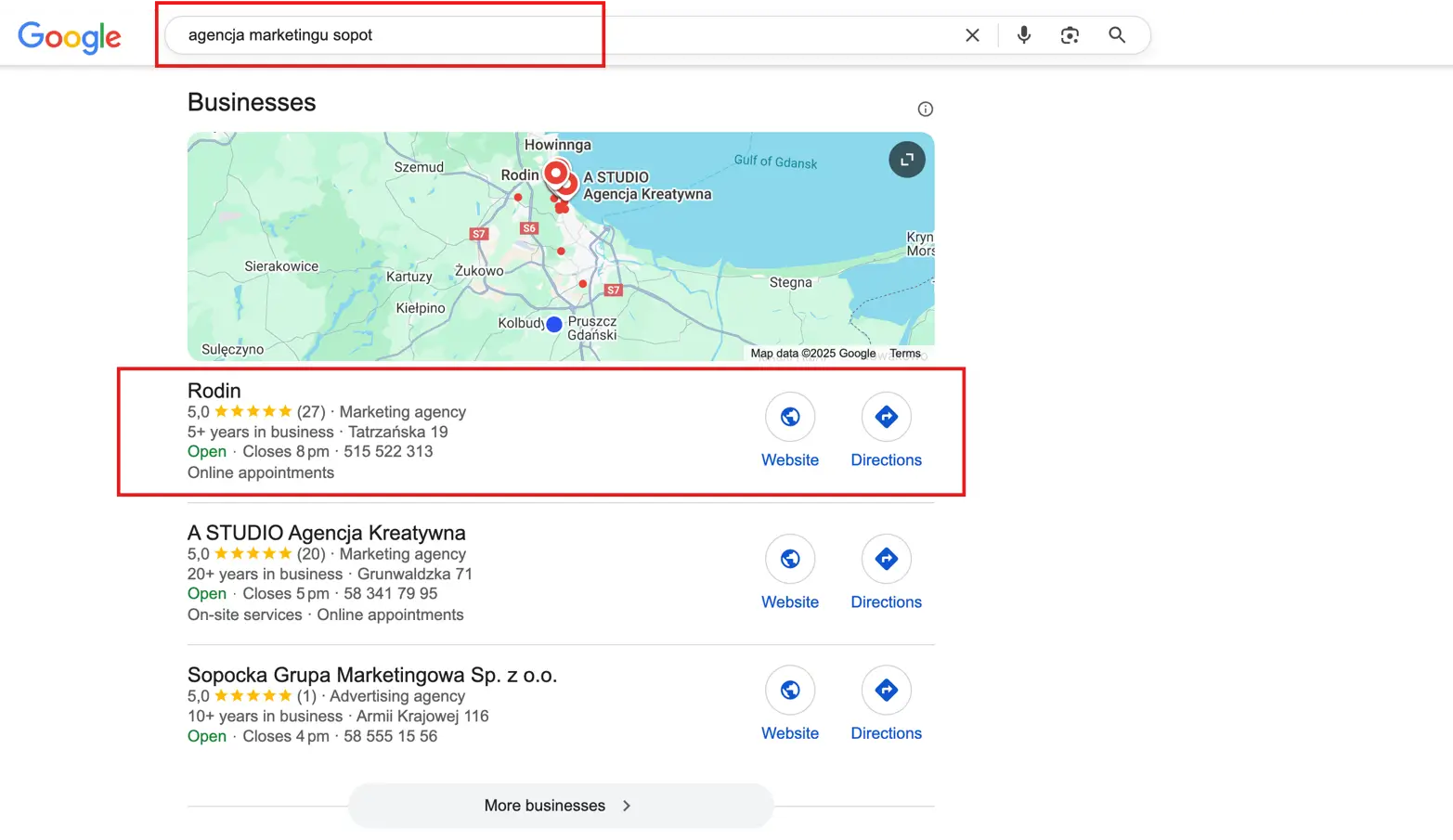The image size is (1453, 840).
Task: Open A STUDIO Agencja Kreatywna website icon
Action: coord(790,559)
